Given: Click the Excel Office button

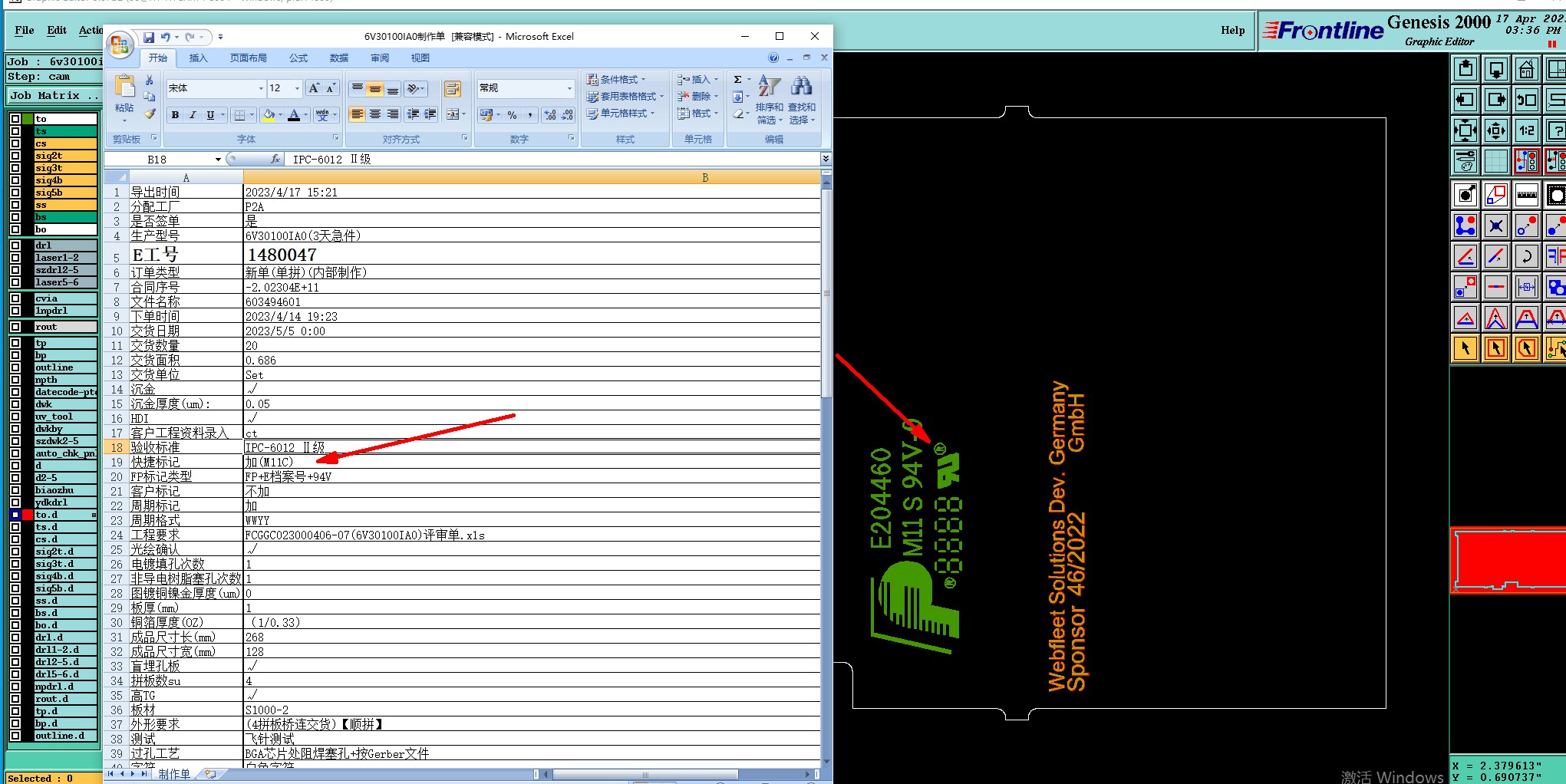Looking at the screenshot, I should point(120,45).
